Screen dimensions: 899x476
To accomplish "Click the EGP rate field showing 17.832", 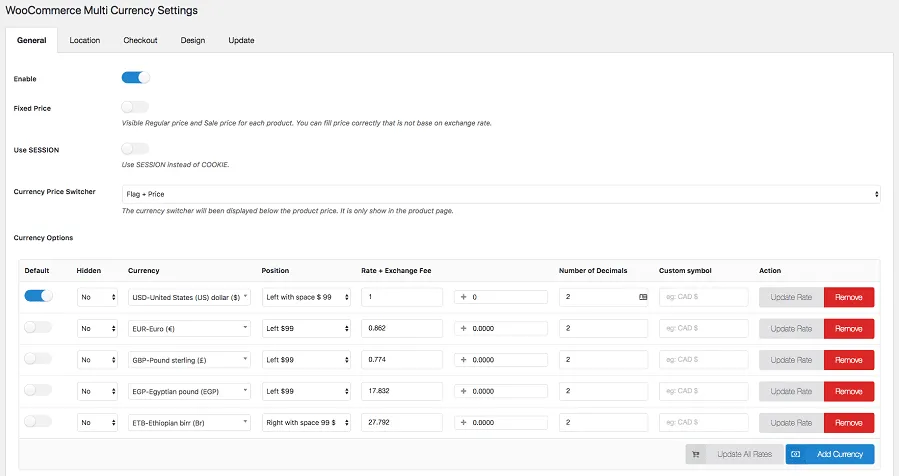I will (x=402, y=391).
